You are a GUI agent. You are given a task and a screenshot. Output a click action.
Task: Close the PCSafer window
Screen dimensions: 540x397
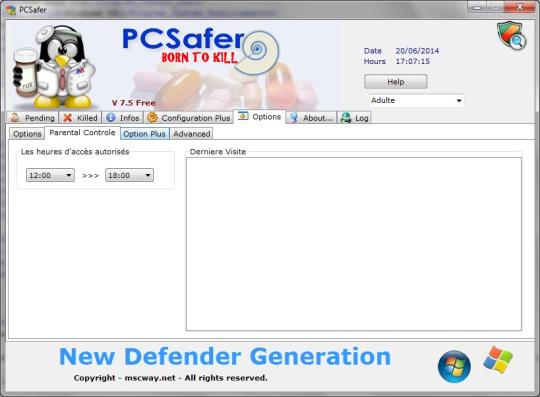(520, 7)
